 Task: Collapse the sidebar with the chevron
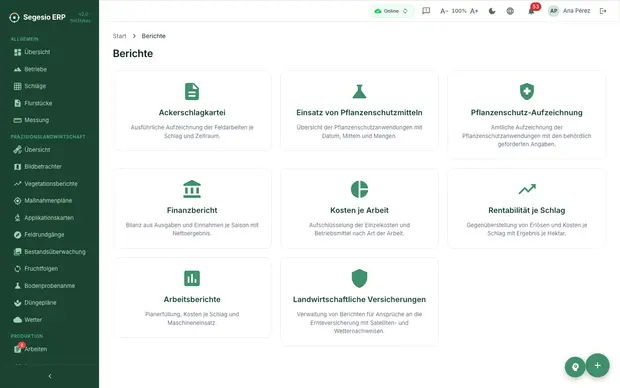[49, 376]
